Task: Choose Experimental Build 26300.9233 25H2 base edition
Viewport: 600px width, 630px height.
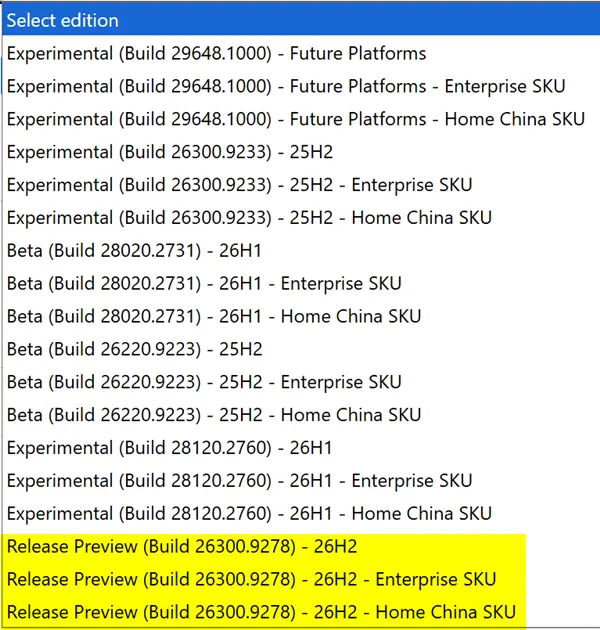Action: [x=301, y=152]
